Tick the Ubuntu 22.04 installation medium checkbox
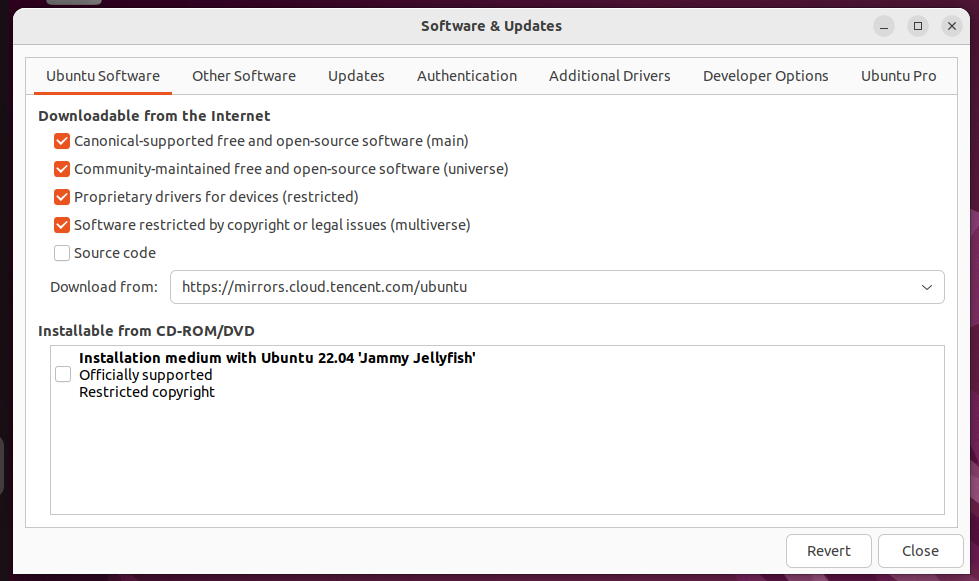 point(63,374)
